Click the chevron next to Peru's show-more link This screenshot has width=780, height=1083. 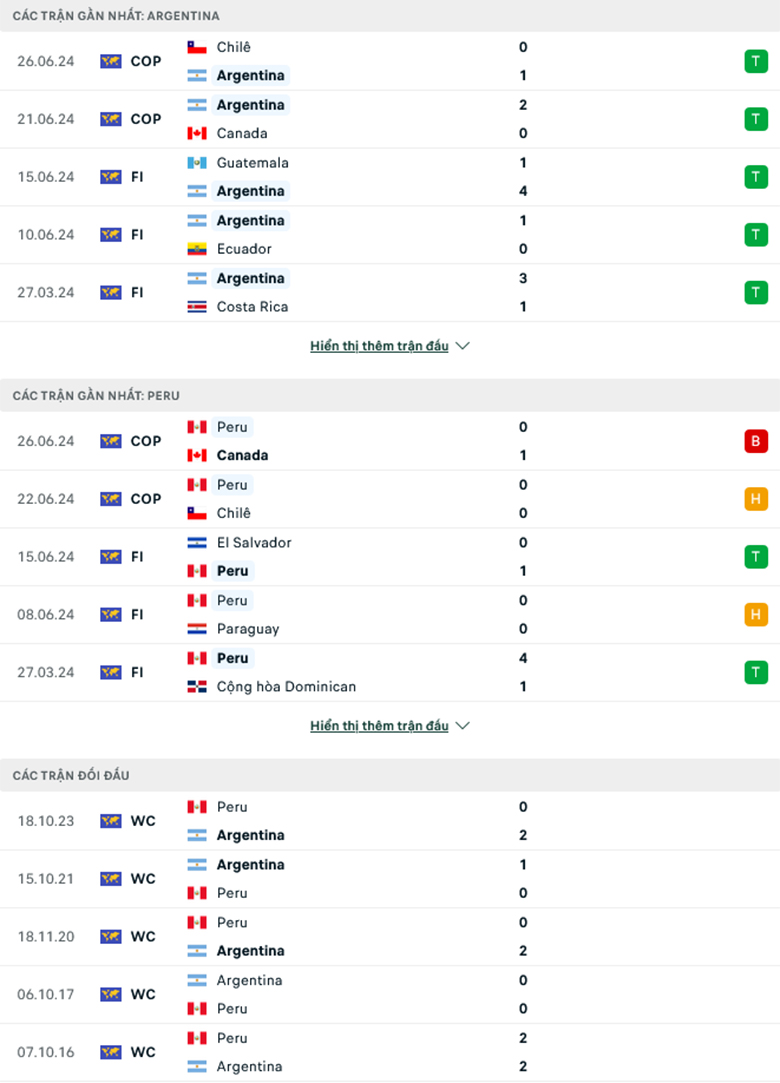click(462, 726)
